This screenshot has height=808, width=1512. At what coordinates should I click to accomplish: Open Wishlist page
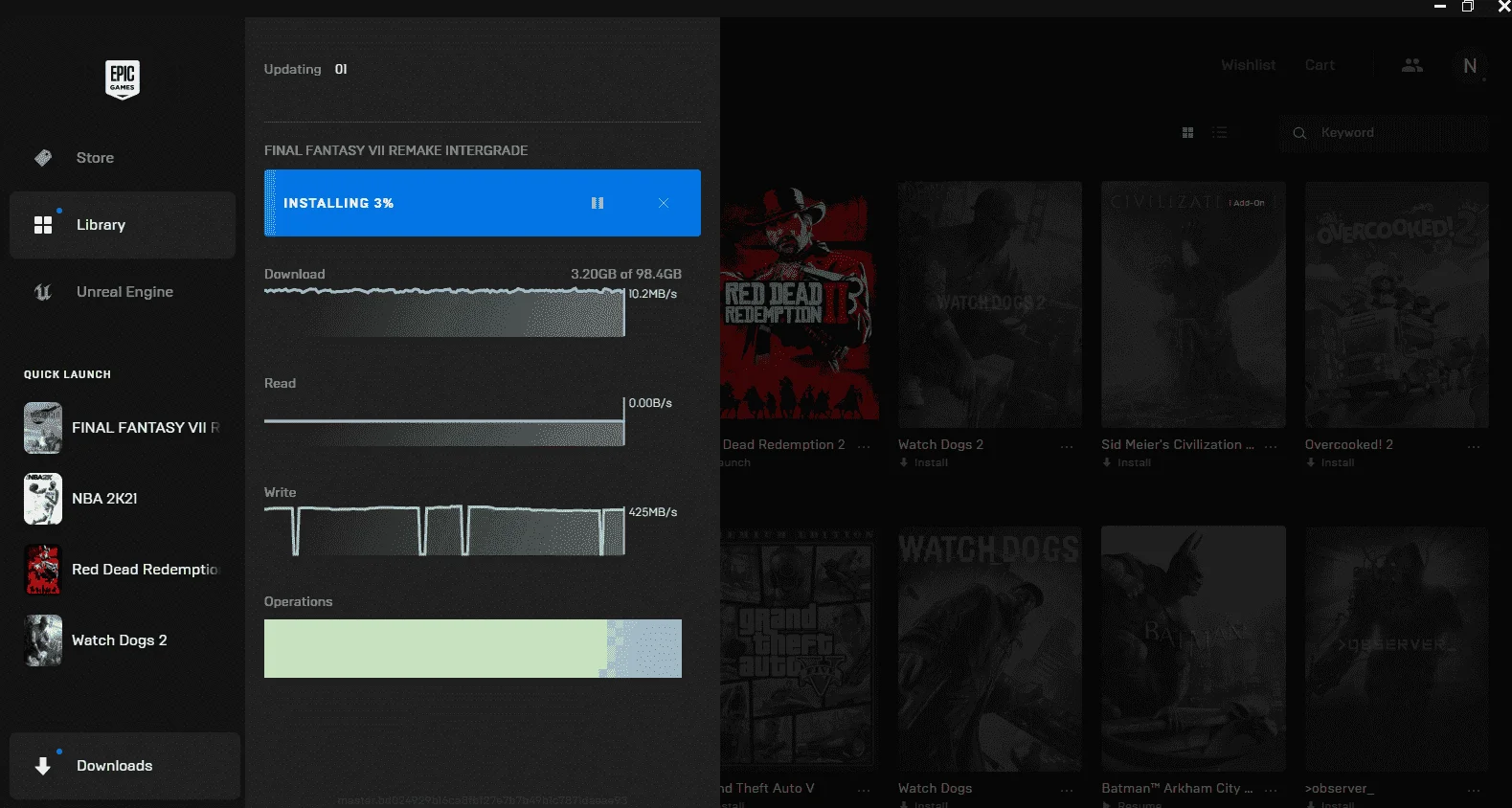tap(1249, 65)
